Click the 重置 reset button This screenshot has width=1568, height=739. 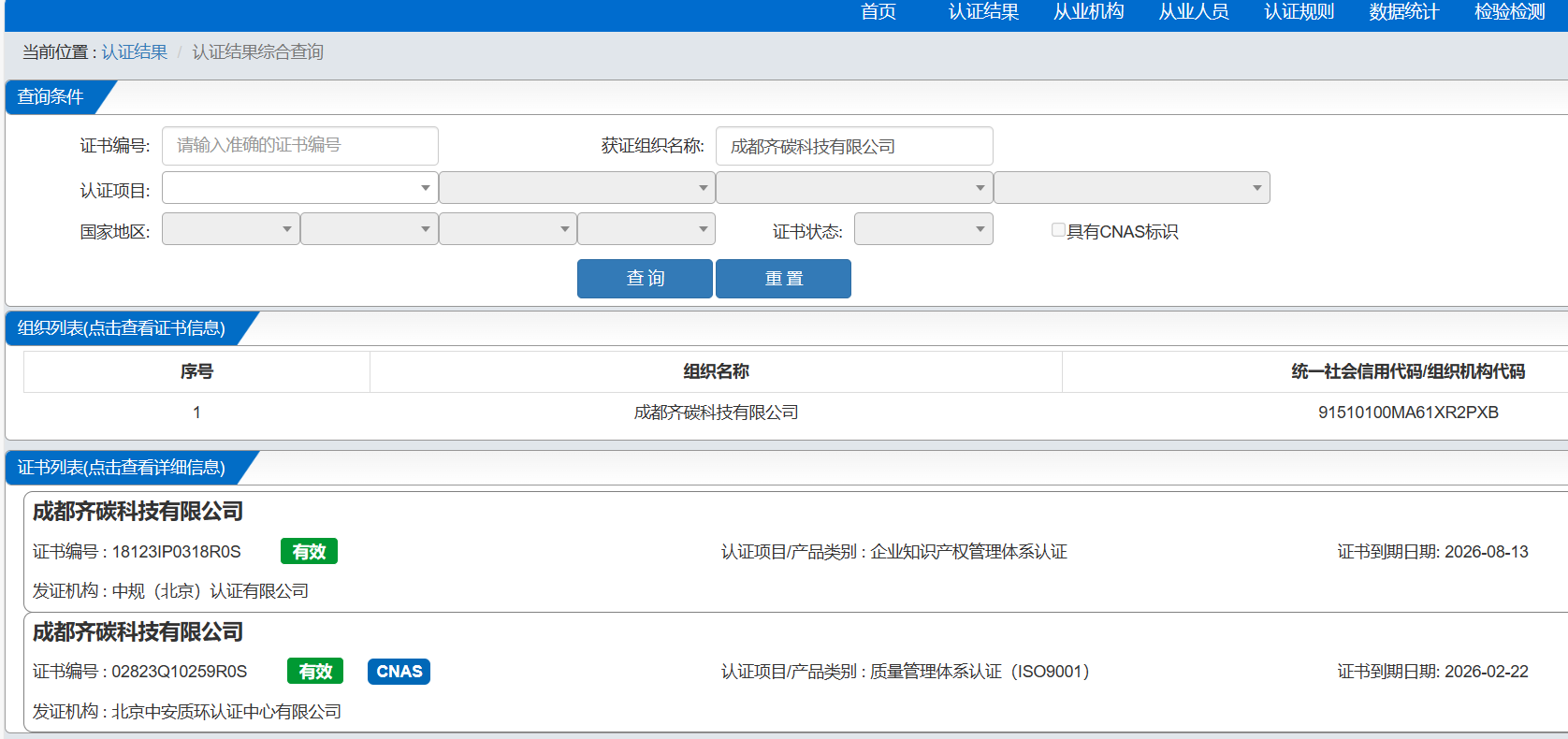(783, 279)
